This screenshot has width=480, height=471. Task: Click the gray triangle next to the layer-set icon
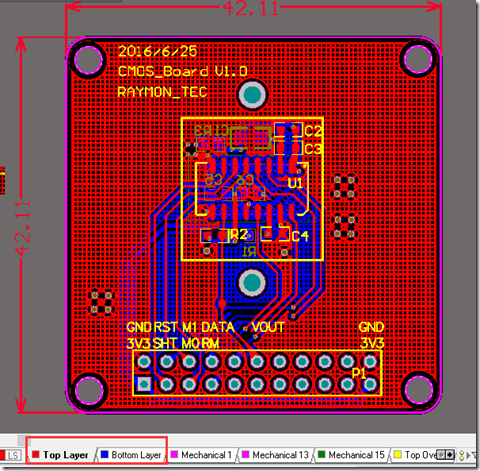[469, 455]
